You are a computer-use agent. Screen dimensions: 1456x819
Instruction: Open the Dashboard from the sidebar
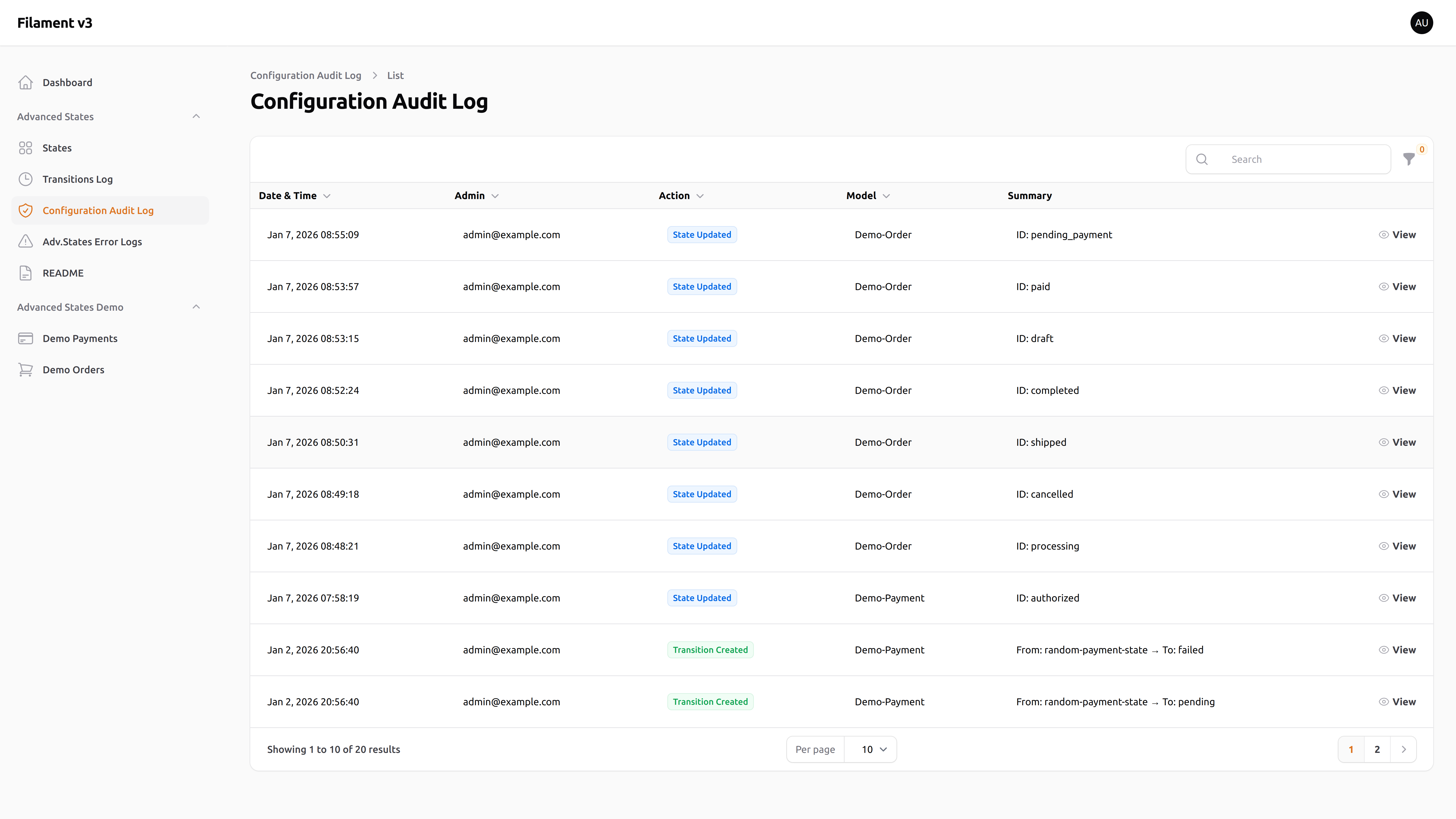click(67, 82)
